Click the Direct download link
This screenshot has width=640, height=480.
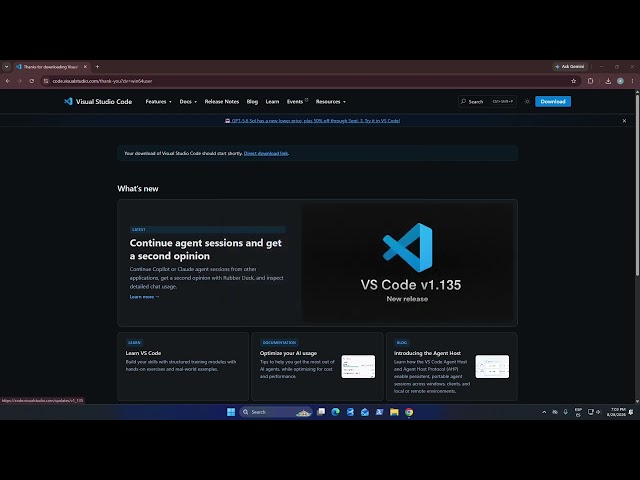tap(266, 153)
